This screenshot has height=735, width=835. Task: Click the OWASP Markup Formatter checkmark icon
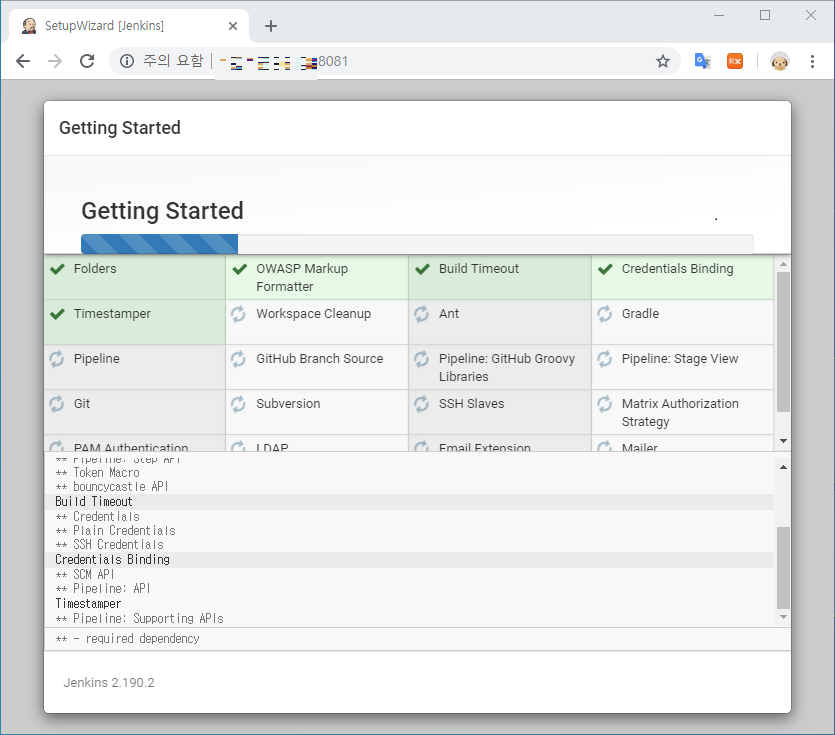pos(240,269)
